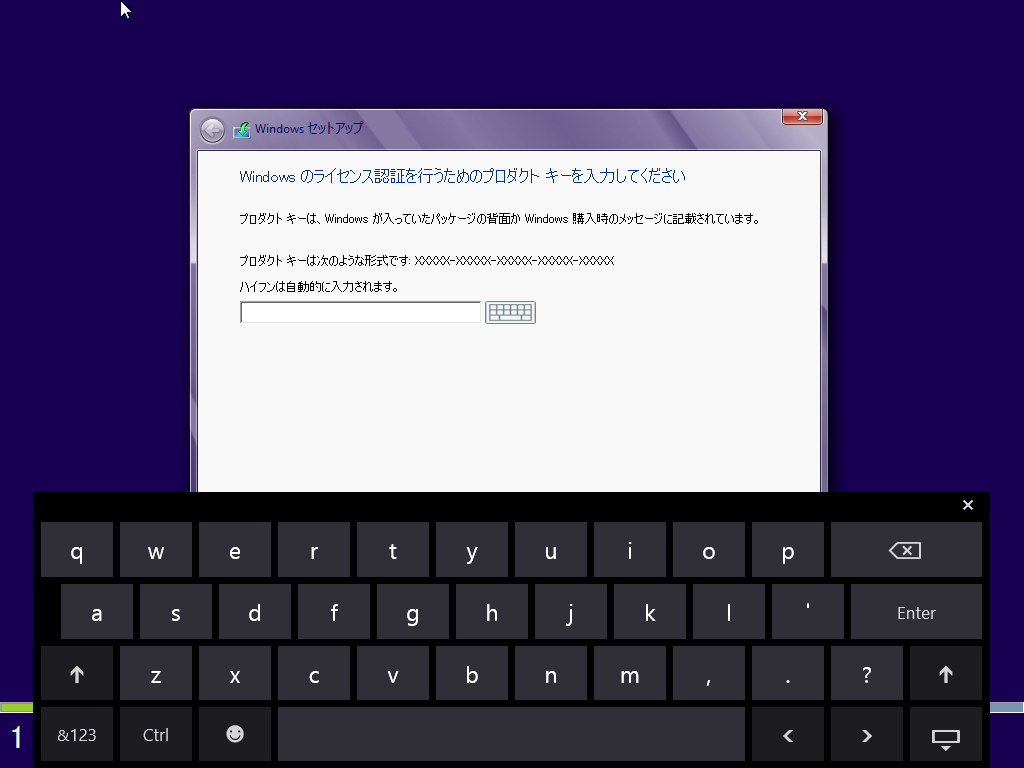Tap the v key
The width and height of the screenshot is (1024, 768).
click(393, 673)
